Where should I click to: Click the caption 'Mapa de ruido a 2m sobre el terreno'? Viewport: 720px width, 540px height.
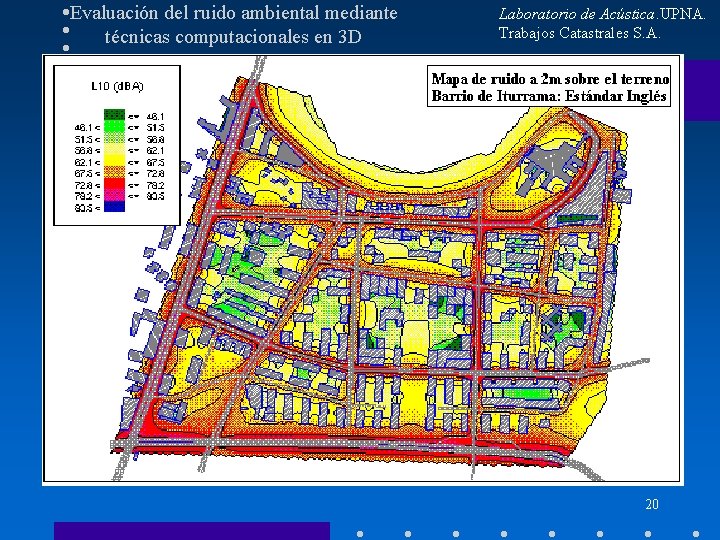pos(550,79)
